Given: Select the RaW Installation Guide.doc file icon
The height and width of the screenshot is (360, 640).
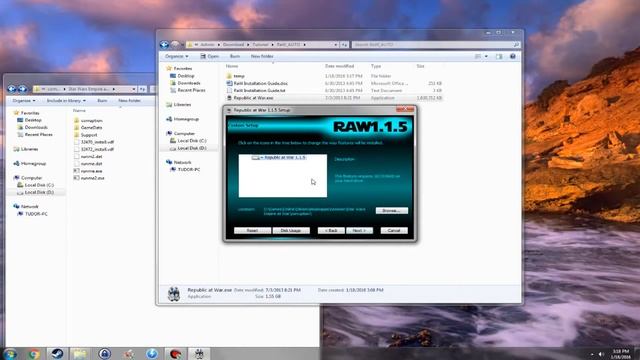Looking at the screenshot, I should pos(229,83).
